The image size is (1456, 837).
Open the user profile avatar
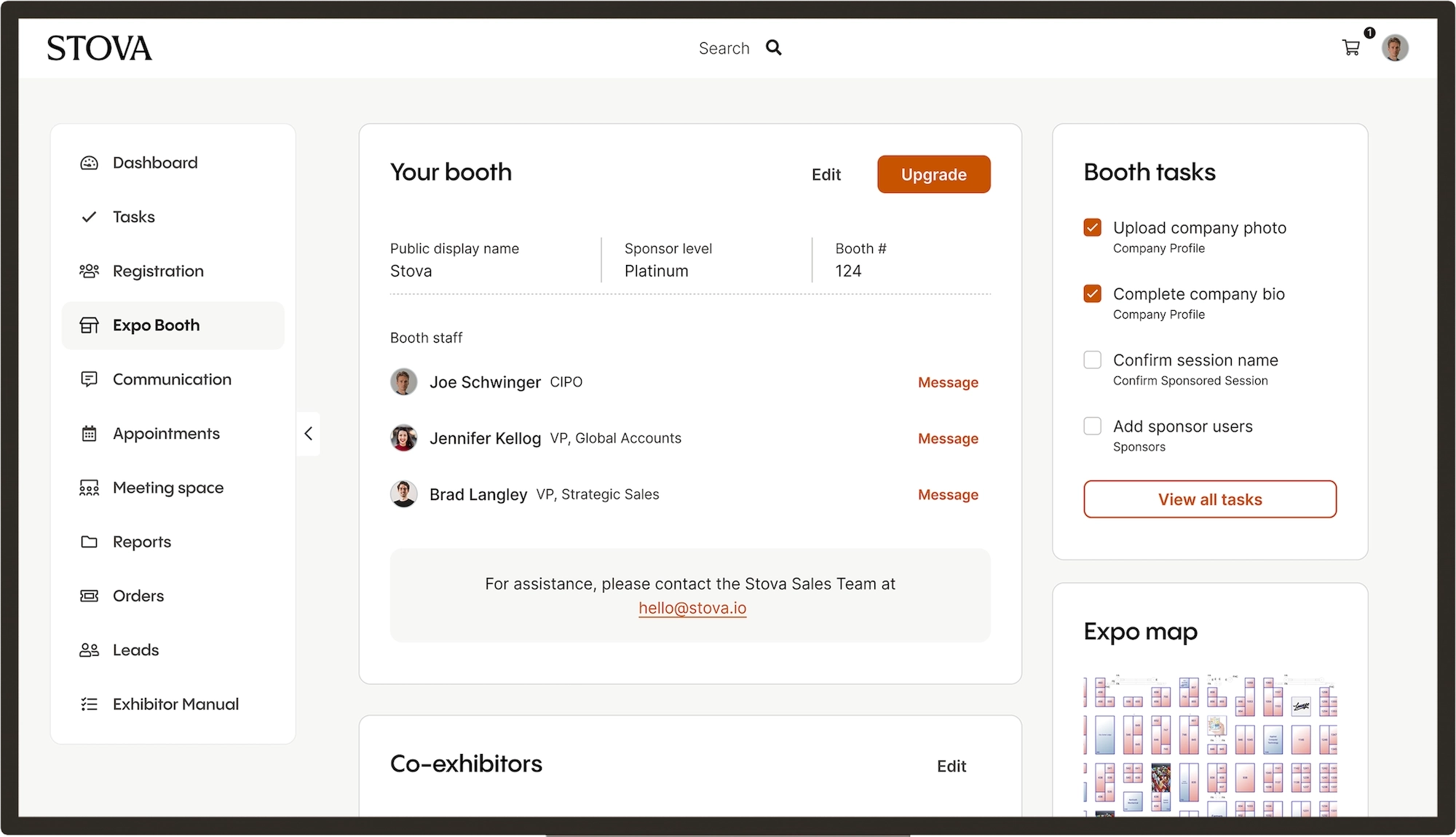point(1395,48)
